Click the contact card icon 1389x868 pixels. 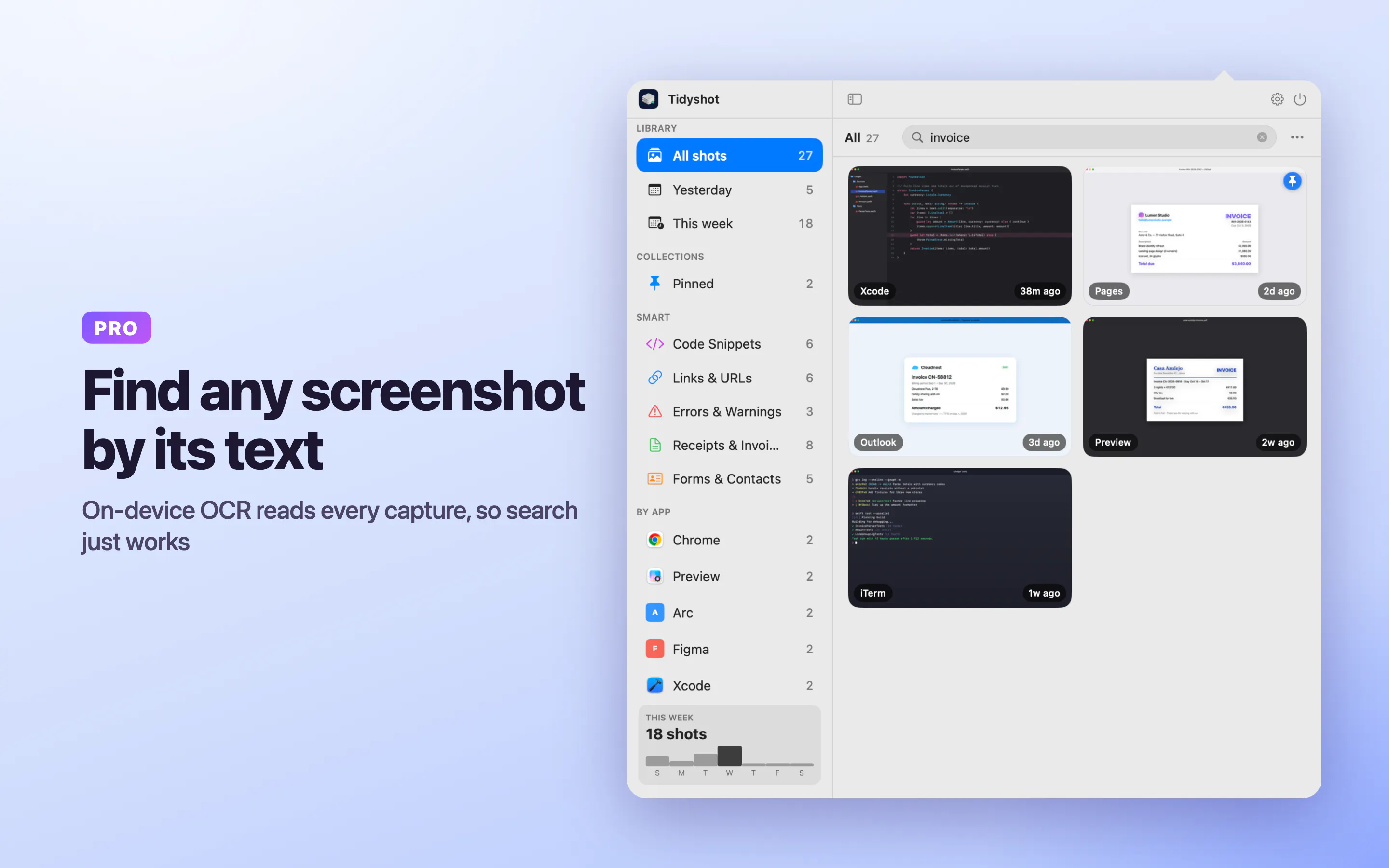click(655, 479)
